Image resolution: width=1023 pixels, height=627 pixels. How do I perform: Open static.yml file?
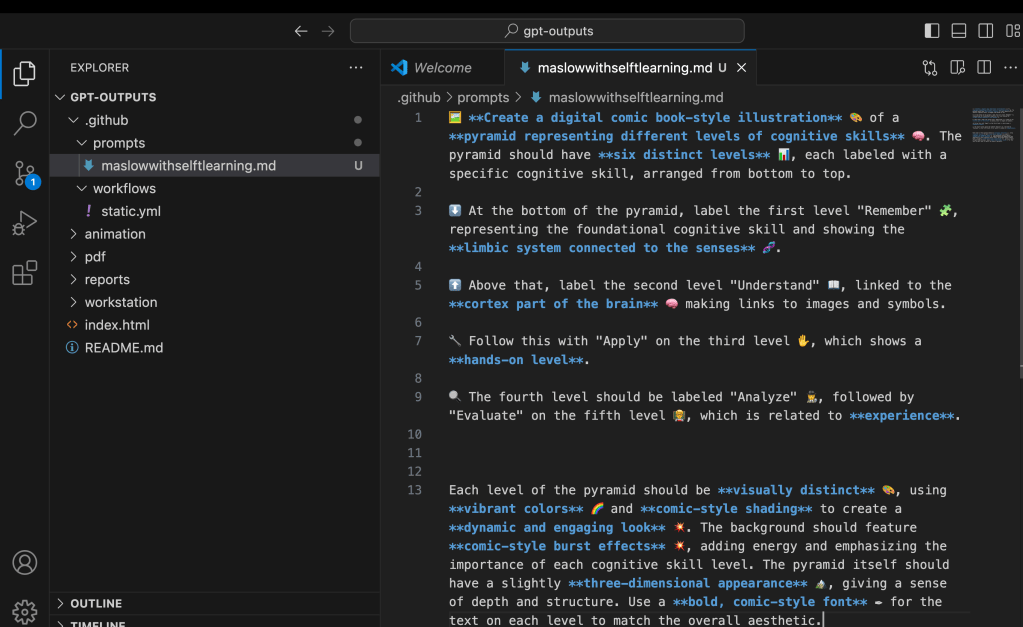[215, 211]
